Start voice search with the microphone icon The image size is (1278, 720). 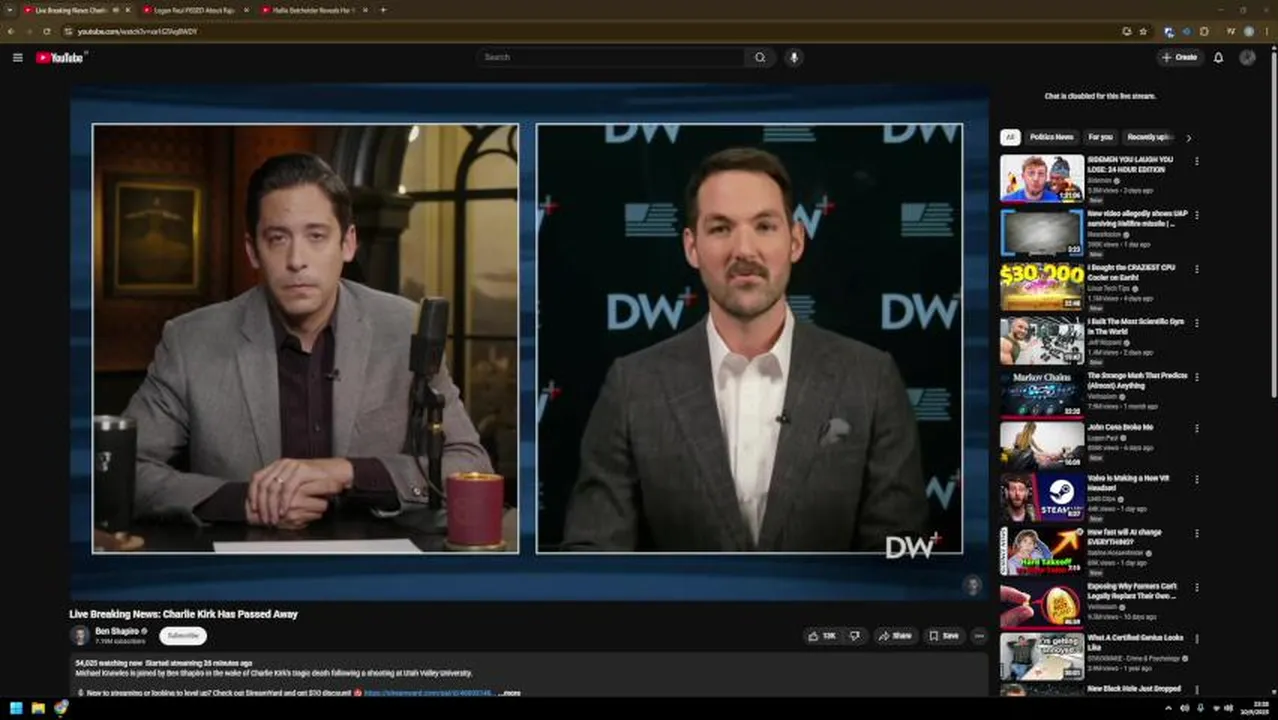coord(794,57)
